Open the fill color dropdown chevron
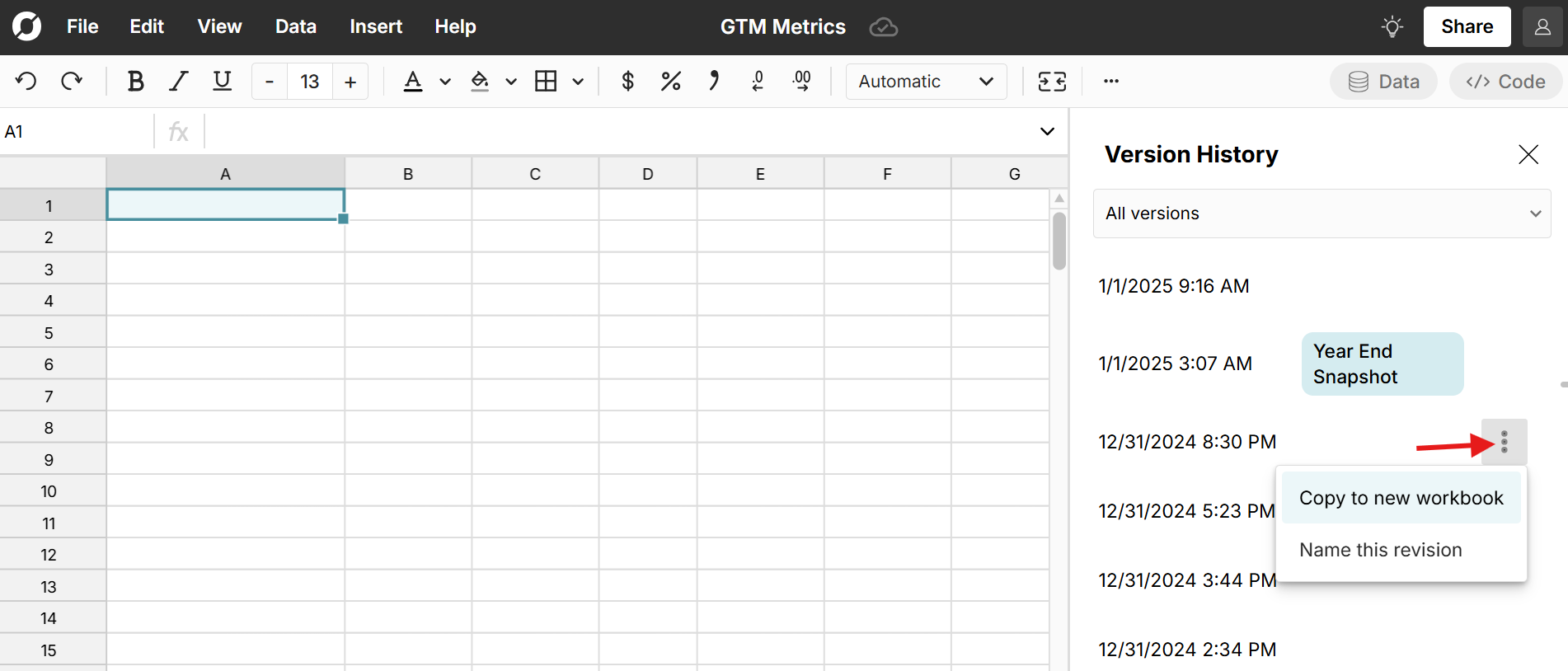The image size is (1568, 671). [x=511, y=81]
